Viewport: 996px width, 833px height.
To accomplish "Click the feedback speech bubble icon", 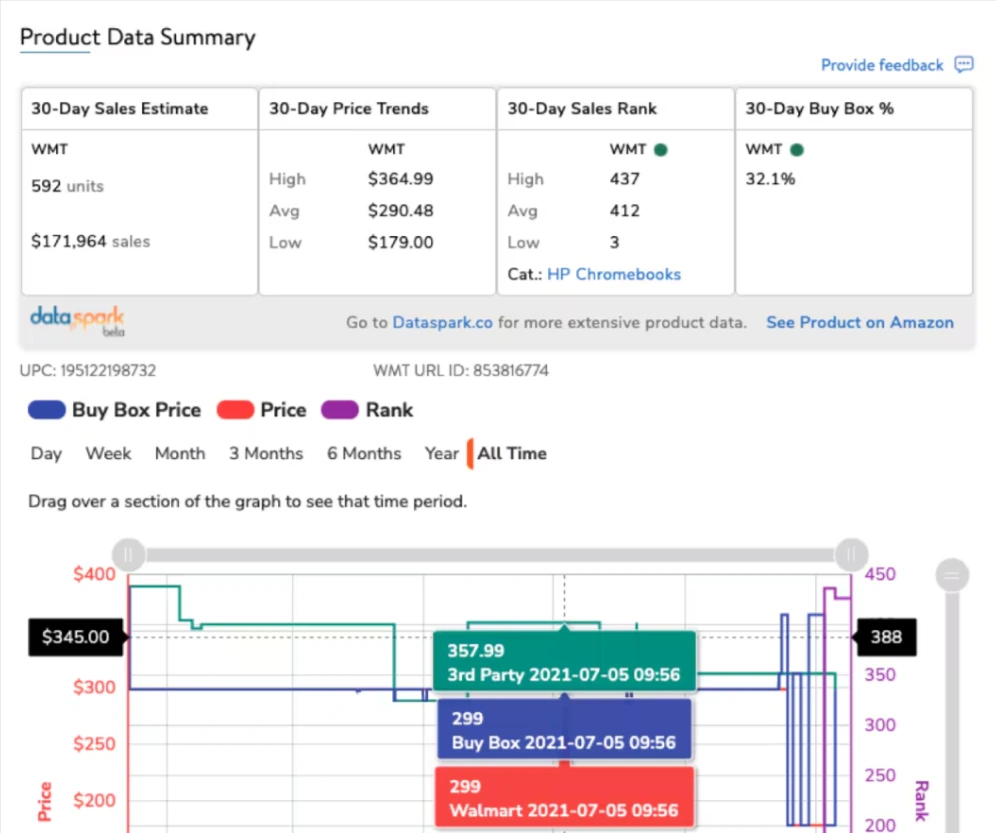I will 964,64.
